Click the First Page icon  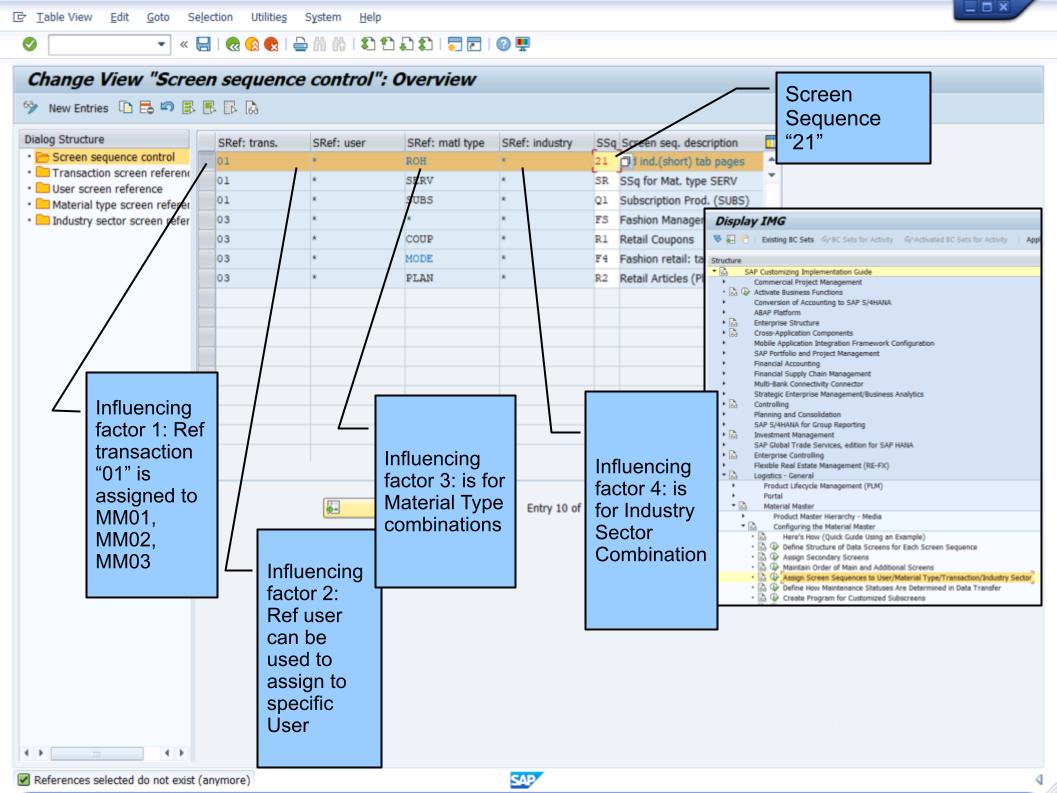(x=368, y=45)
